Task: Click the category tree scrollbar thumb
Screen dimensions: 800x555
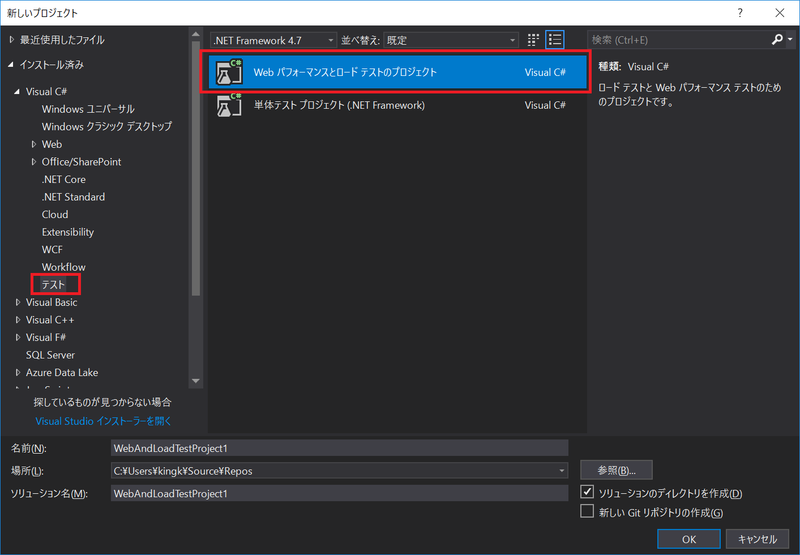Action: tap(195, 168)
